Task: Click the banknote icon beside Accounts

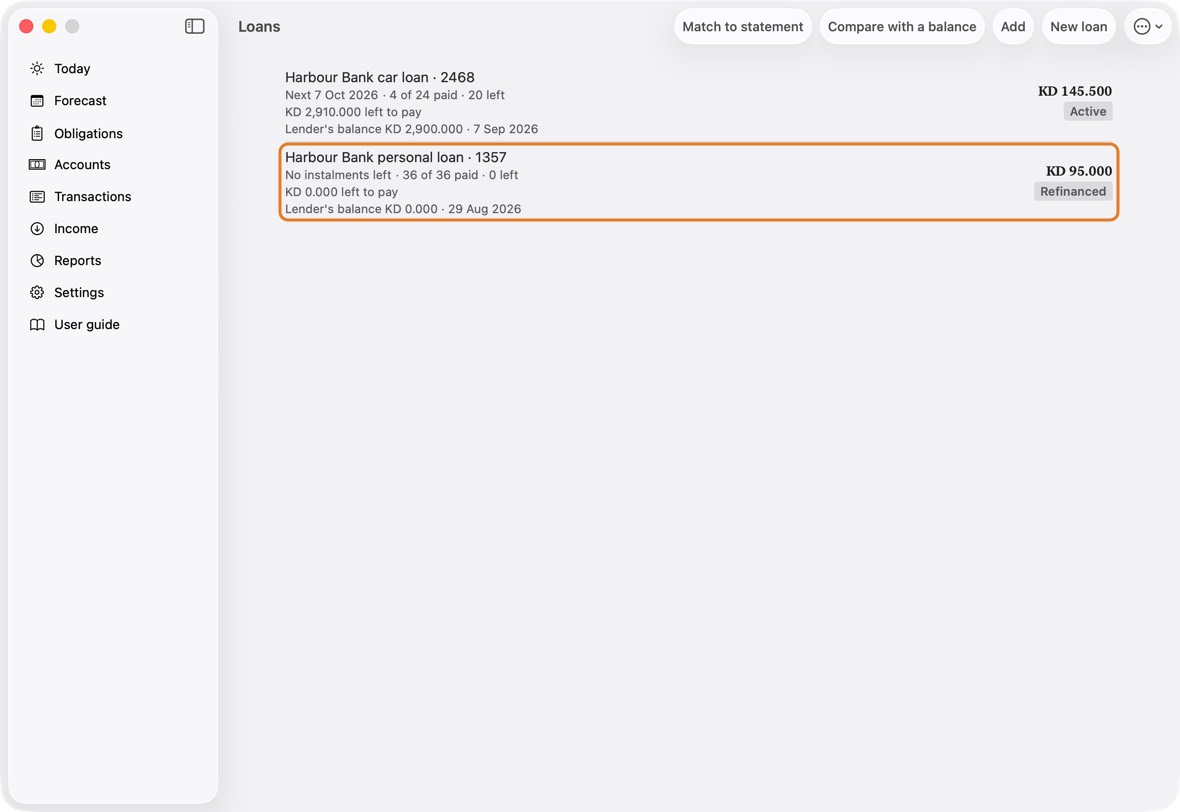Action: pyautogui.click(x=37, y=165)
